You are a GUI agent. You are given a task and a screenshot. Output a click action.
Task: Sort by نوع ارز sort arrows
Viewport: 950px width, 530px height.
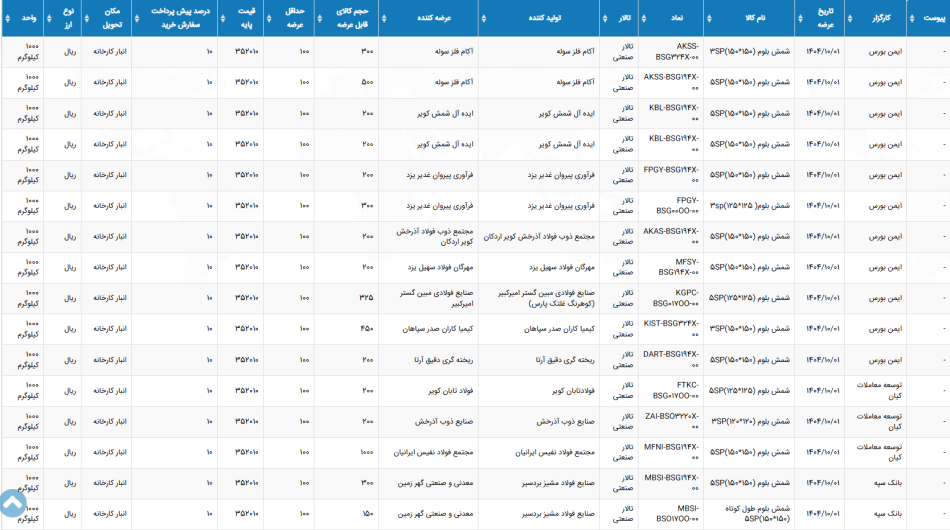(48, 18)
